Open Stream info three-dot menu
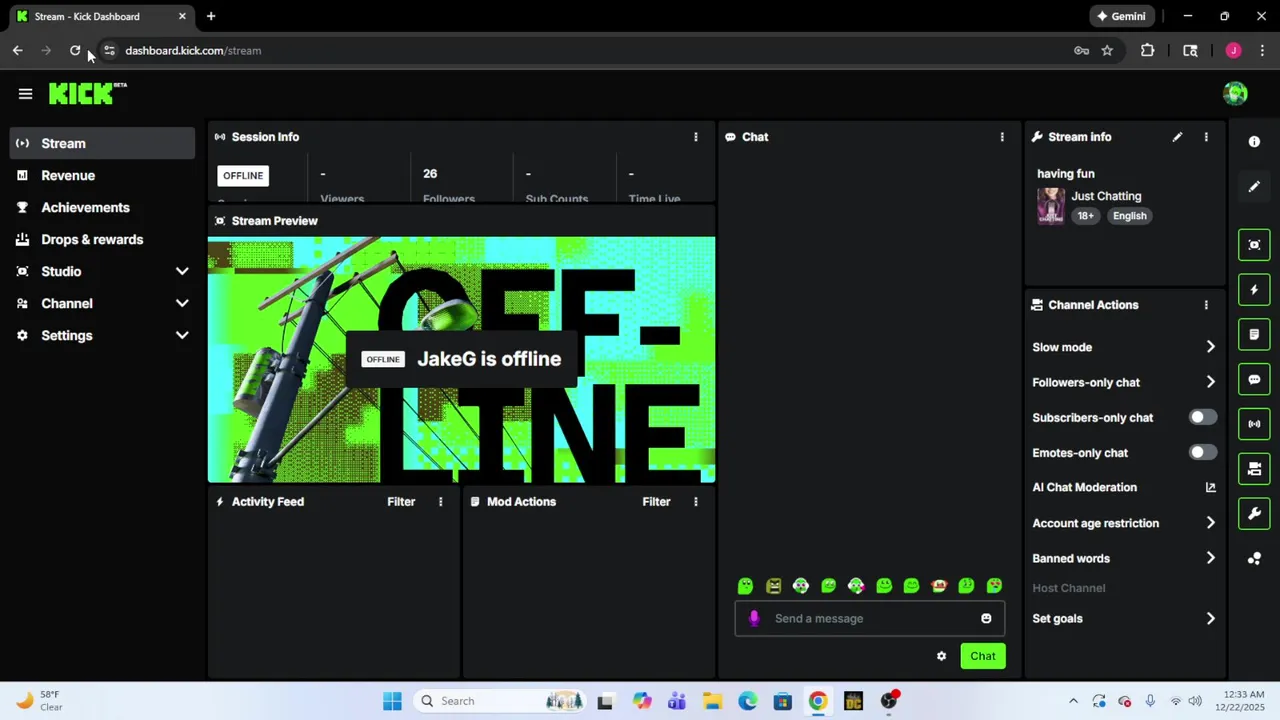Image resolution: width=1280 pixels, height=720 pixels. 1206,137
